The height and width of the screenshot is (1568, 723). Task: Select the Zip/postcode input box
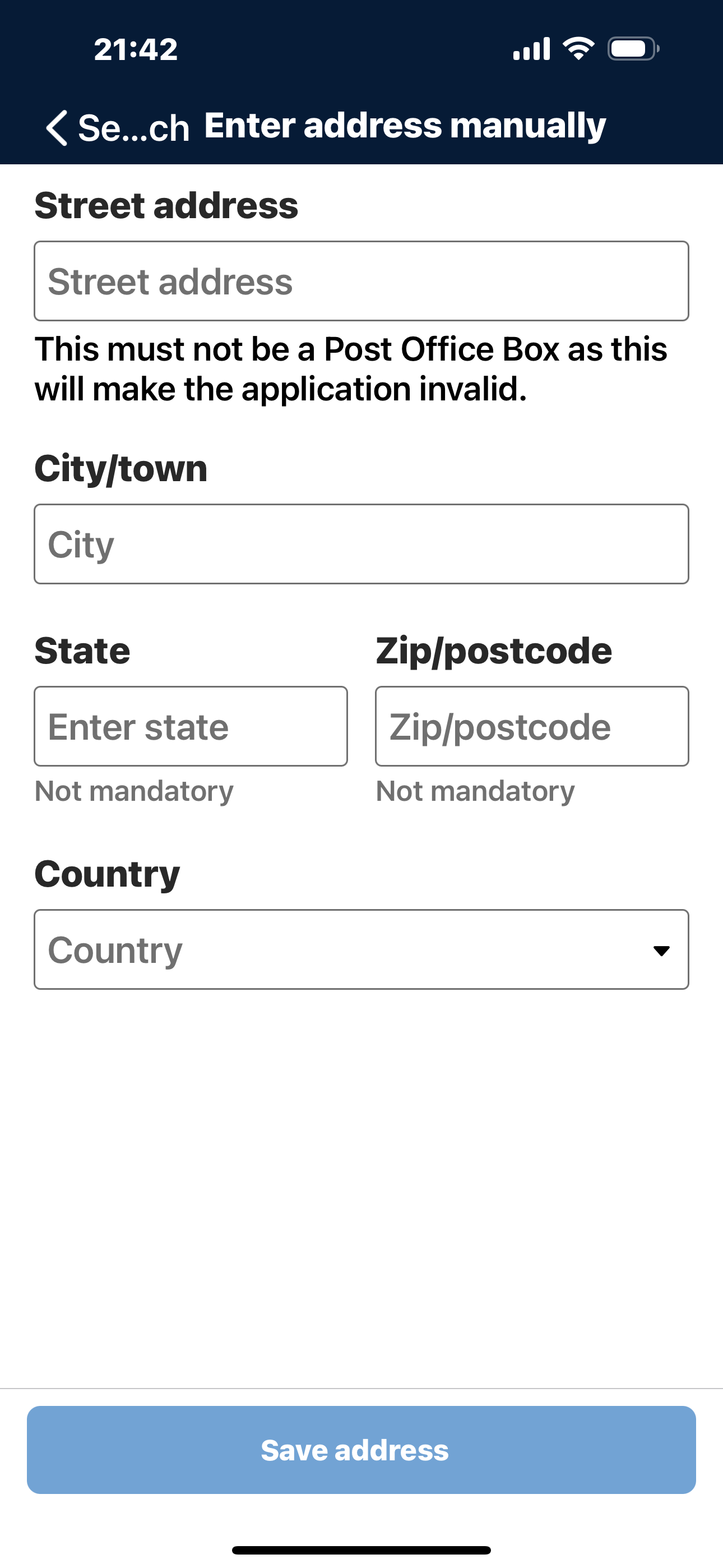click(532, 726)
